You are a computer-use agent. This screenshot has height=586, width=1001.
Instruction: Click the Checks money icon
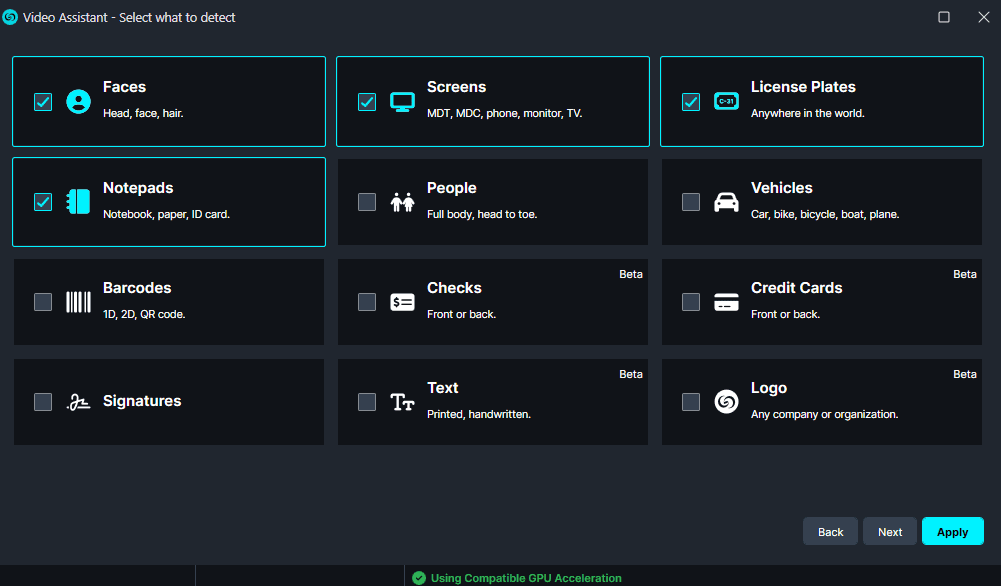pos(402,302)
